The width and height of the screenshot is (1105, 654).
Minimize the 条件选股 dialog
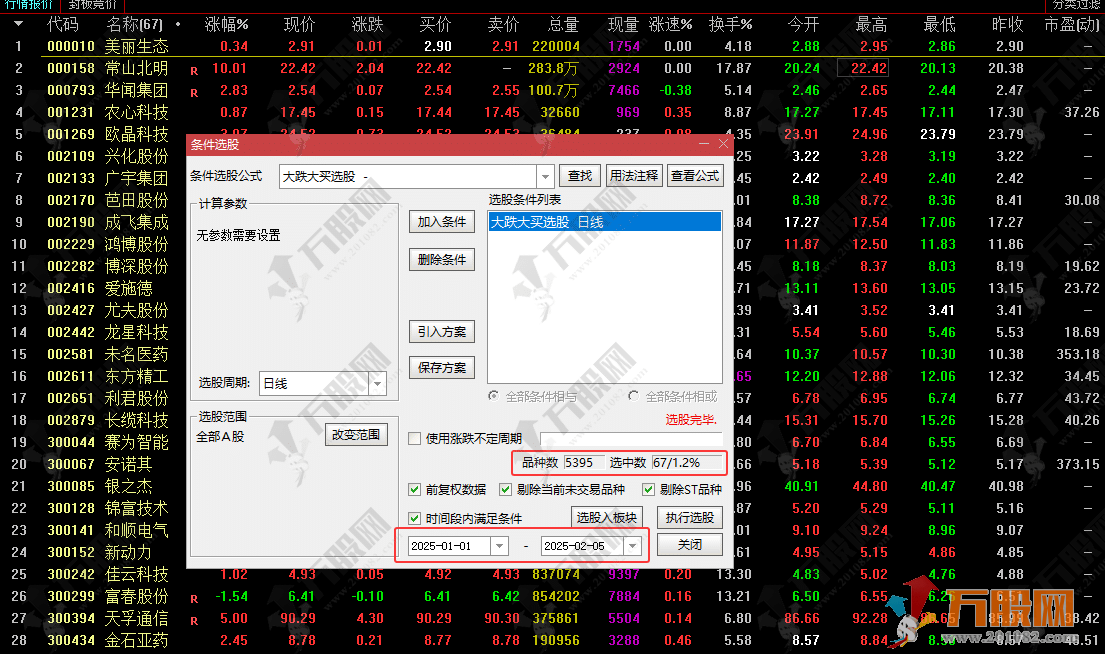(x=703, y=144)
